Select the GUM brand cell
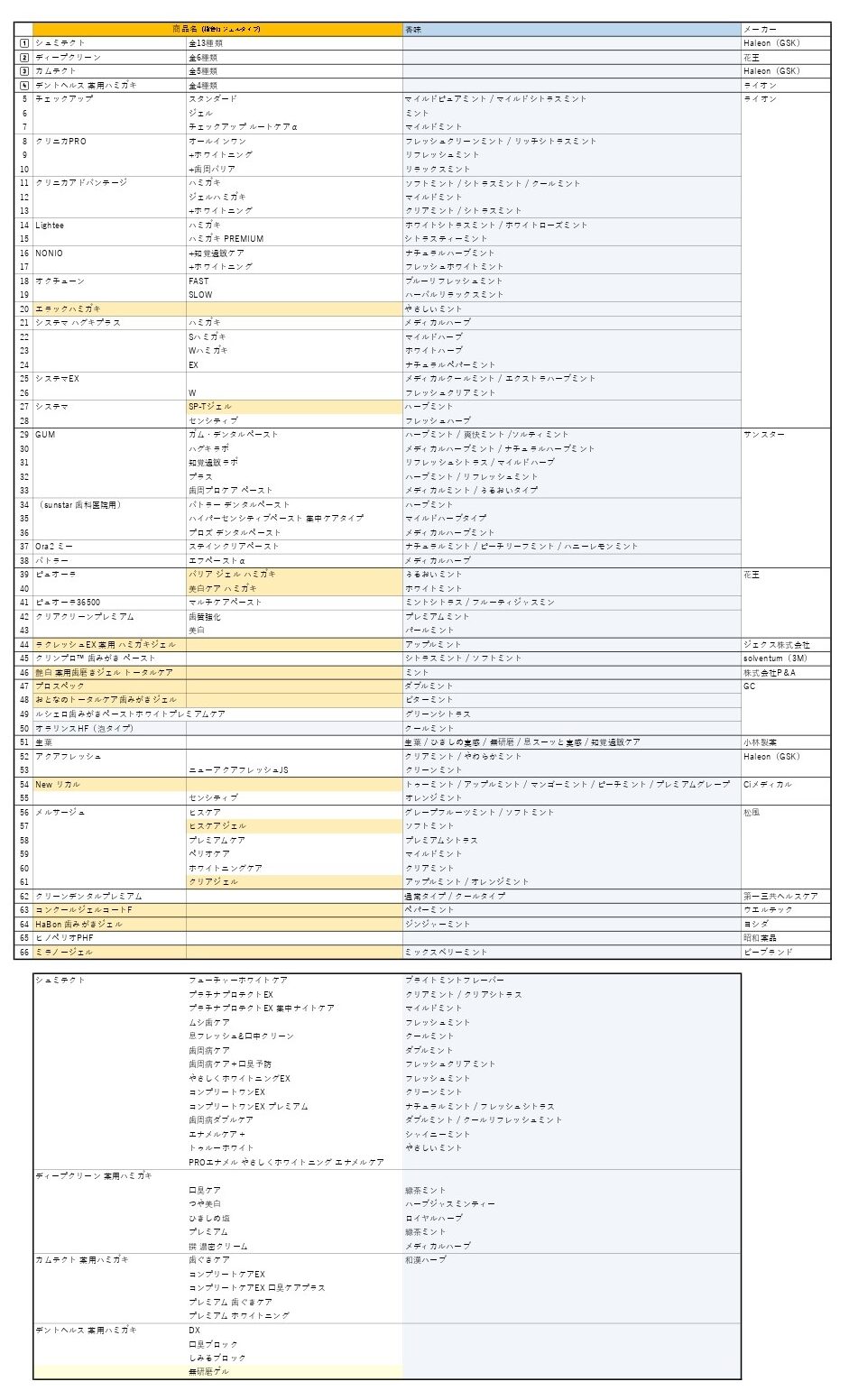The width and height of the screenshot is (849, 1400). 110,435
